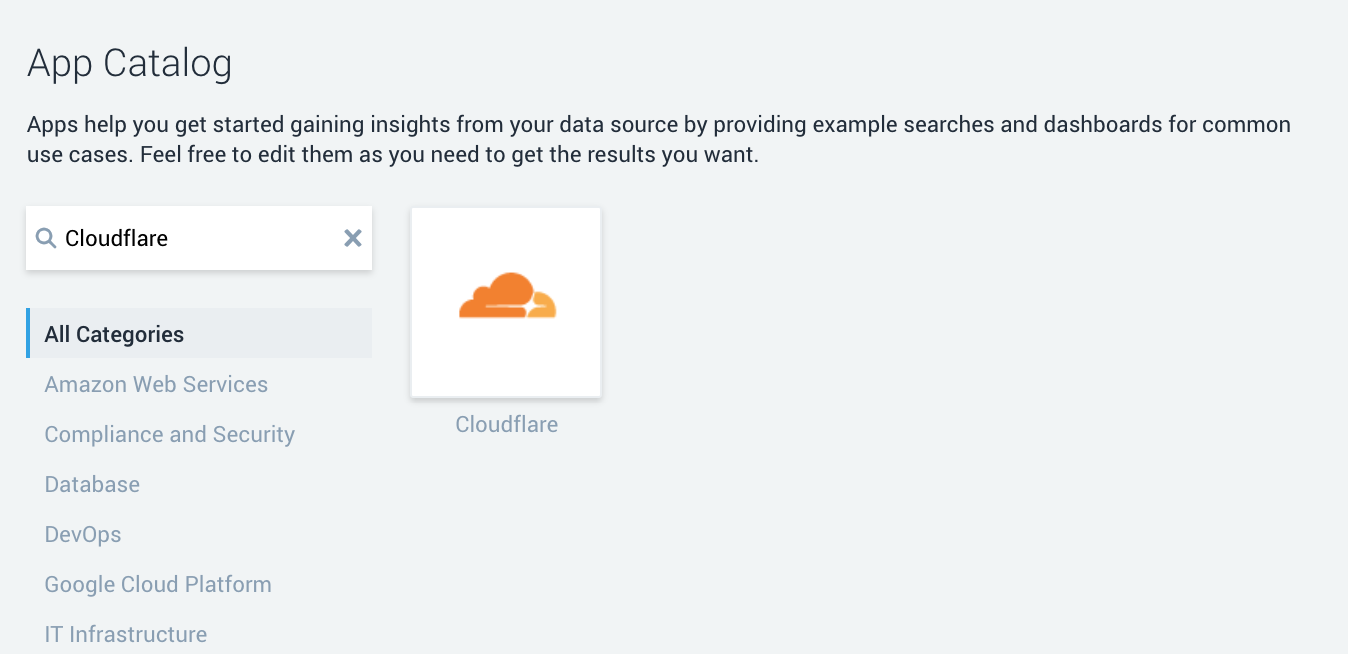Select the X to reset the Cloudflare search
This screenshot has width=1348, height=654.
tap(352, 237)
